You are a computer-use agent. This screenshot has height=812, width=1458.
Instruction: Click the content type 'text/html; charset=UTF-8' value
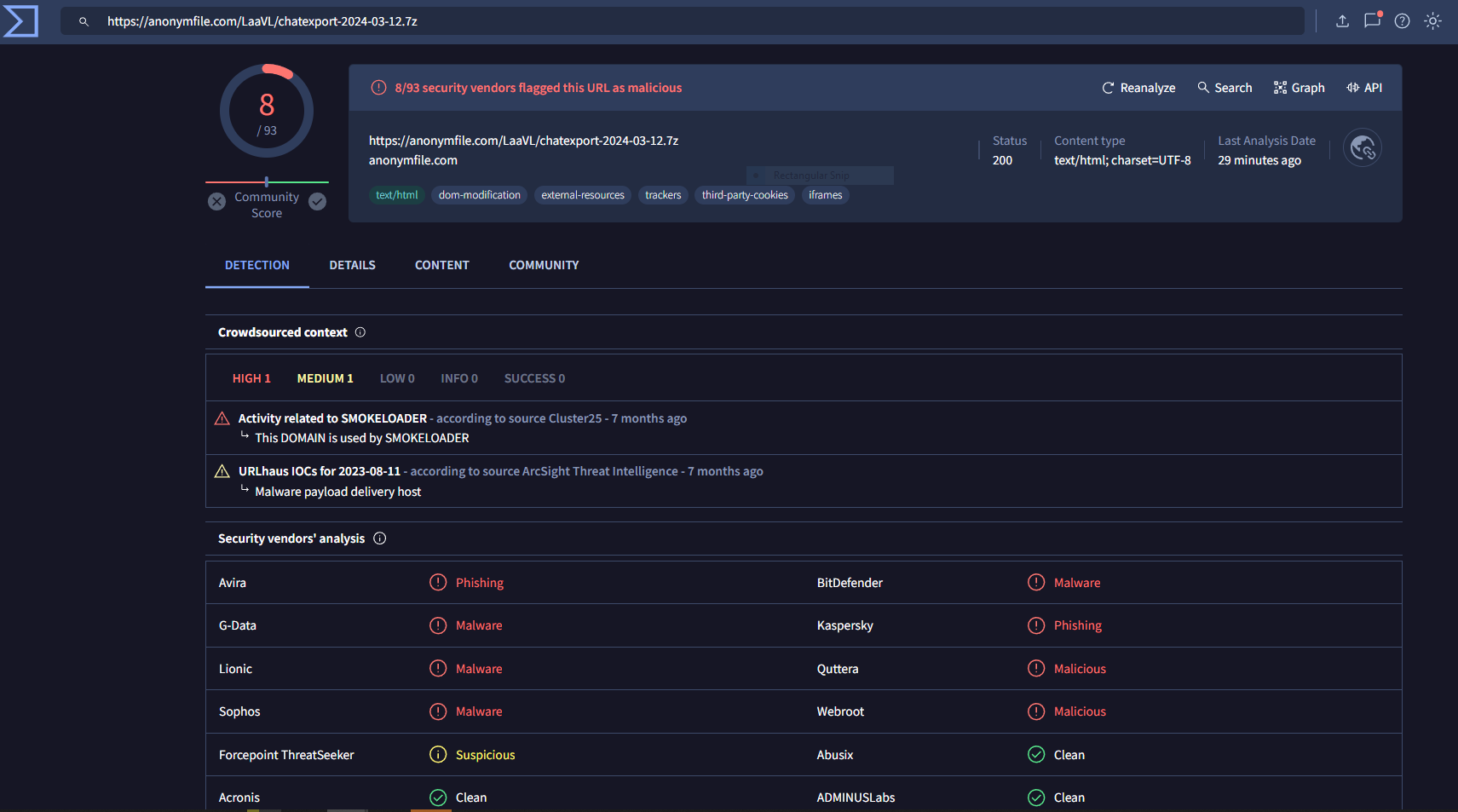point(1122,160)
